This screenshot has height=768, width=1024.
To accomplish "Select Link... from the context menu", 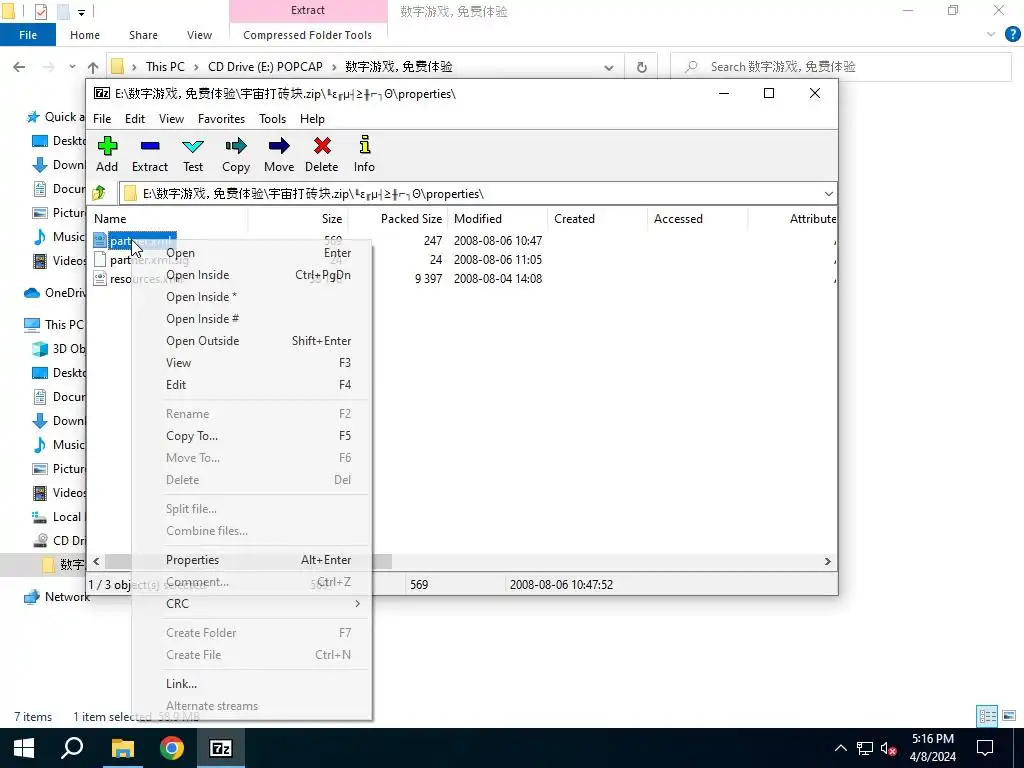I will [252, 684].
